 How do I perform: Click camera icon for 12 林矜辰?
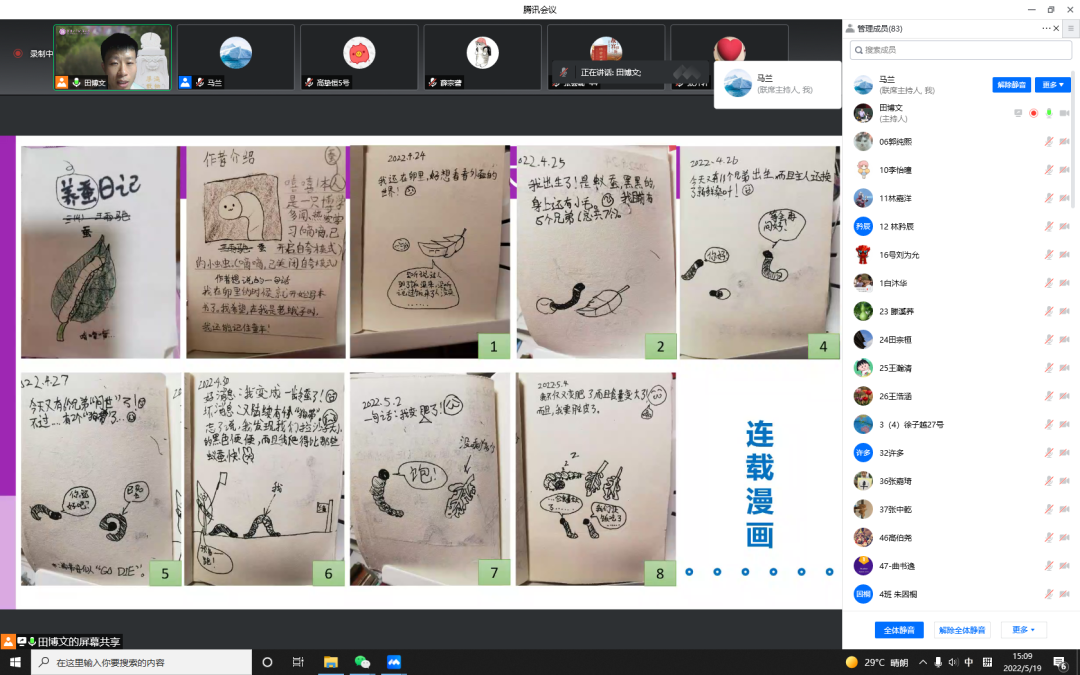pyautogui.click(x=1064, y=226)
